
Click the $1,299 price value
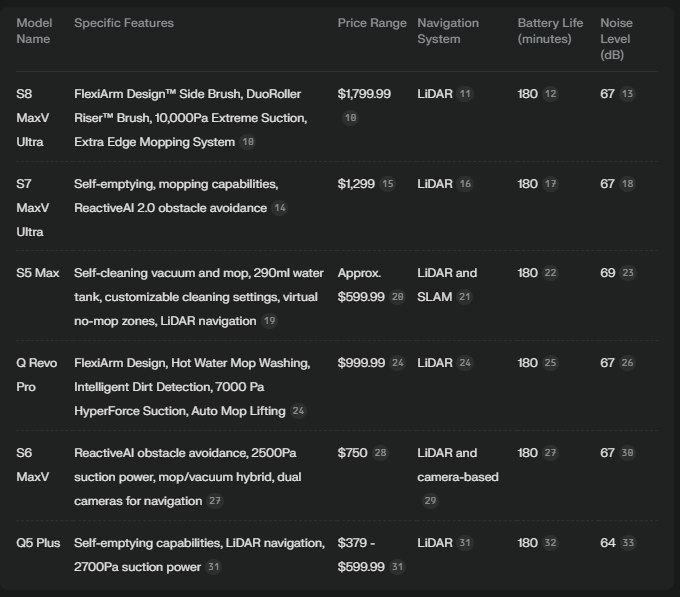tap(356, 184)
